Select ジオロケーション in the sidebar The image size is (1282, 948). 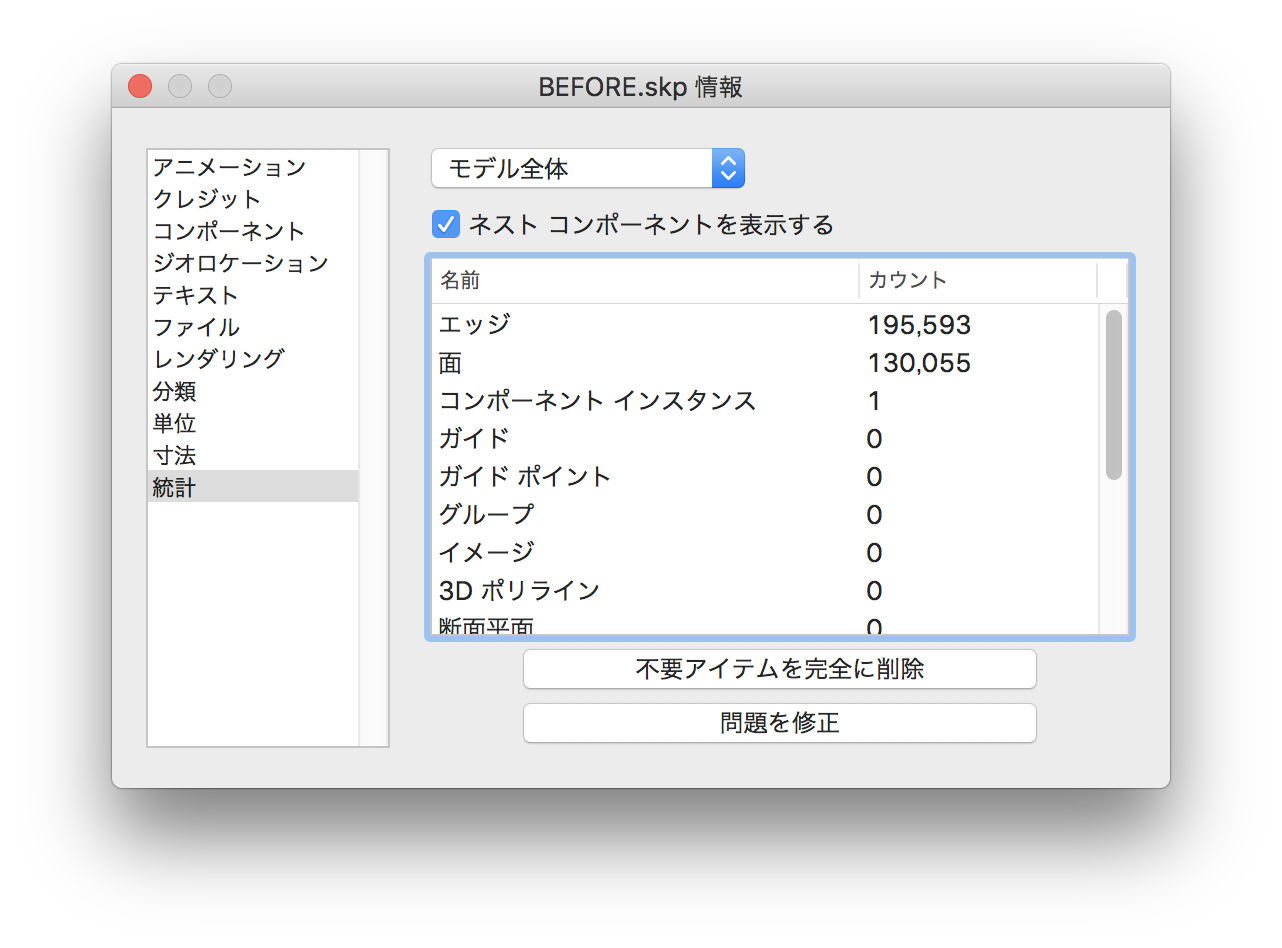click(x=240, y=263)
